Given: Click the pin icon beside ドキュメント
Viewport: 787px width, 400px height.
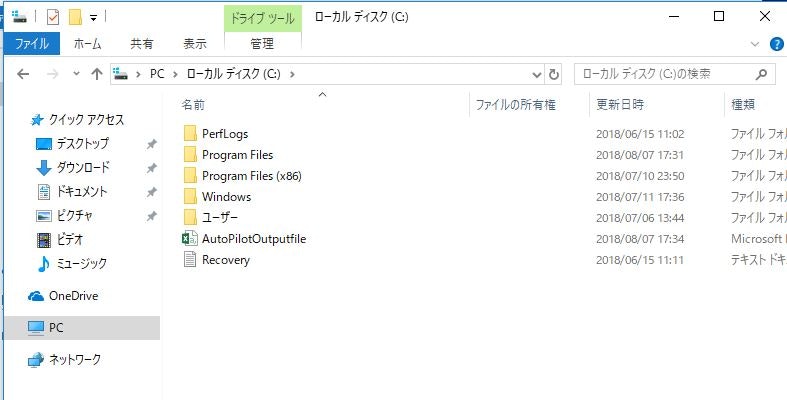Looking at the screenshot, I should pyautogui.click(x=151, y=192).
